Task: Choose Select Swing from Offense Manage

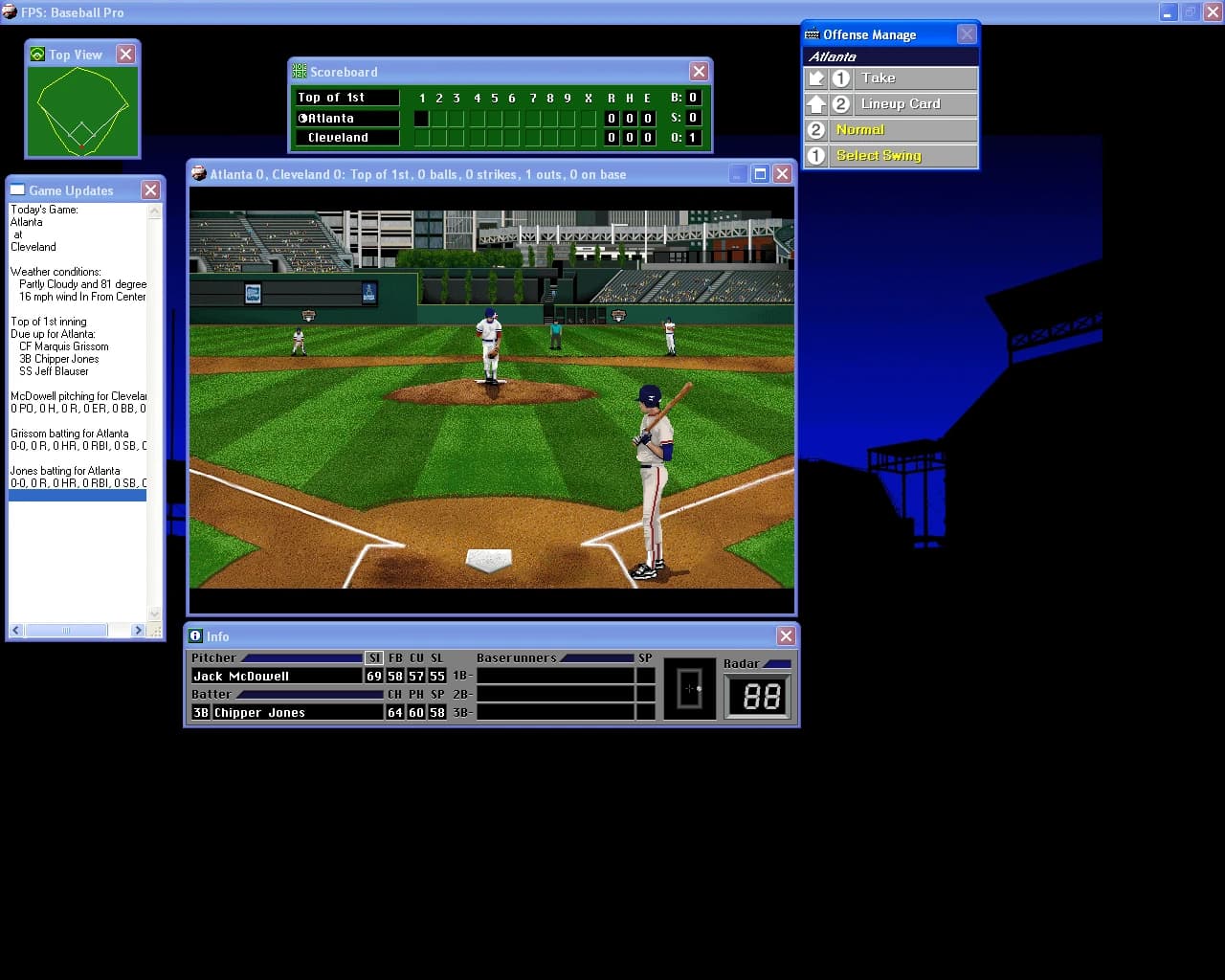Action: tap(879, 155)
